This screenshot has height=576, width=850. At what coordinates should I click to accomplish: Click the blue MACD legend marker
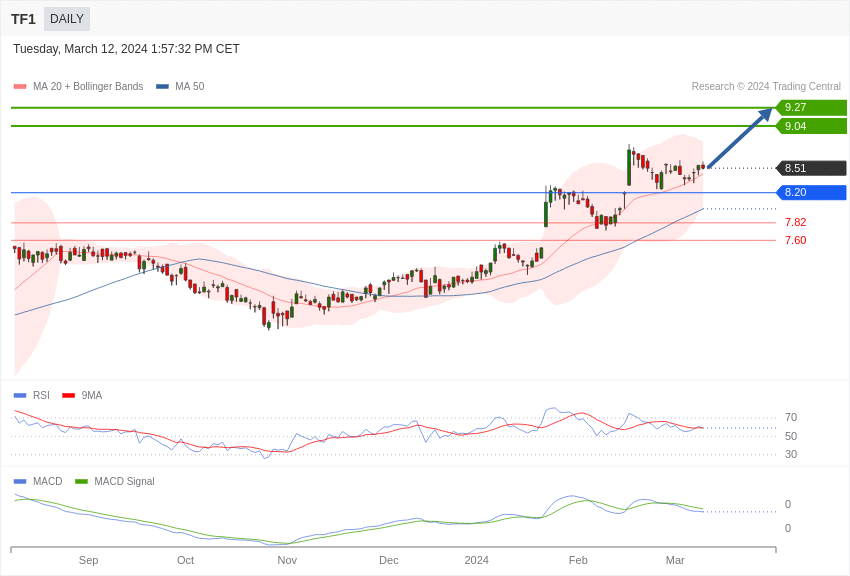20,481
